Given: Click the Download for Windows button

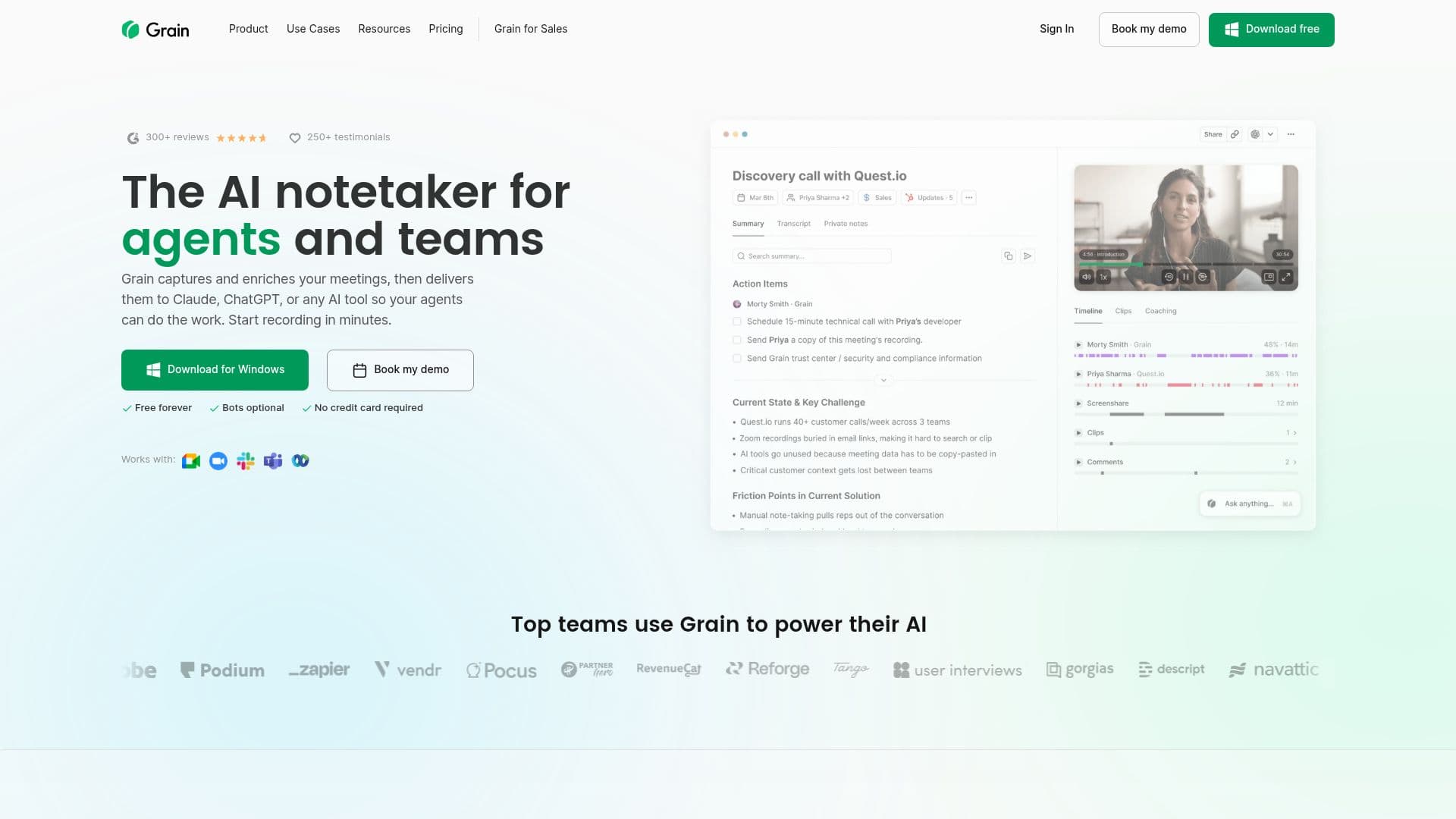Looking at the screenshot, I should tap(215, 370).
